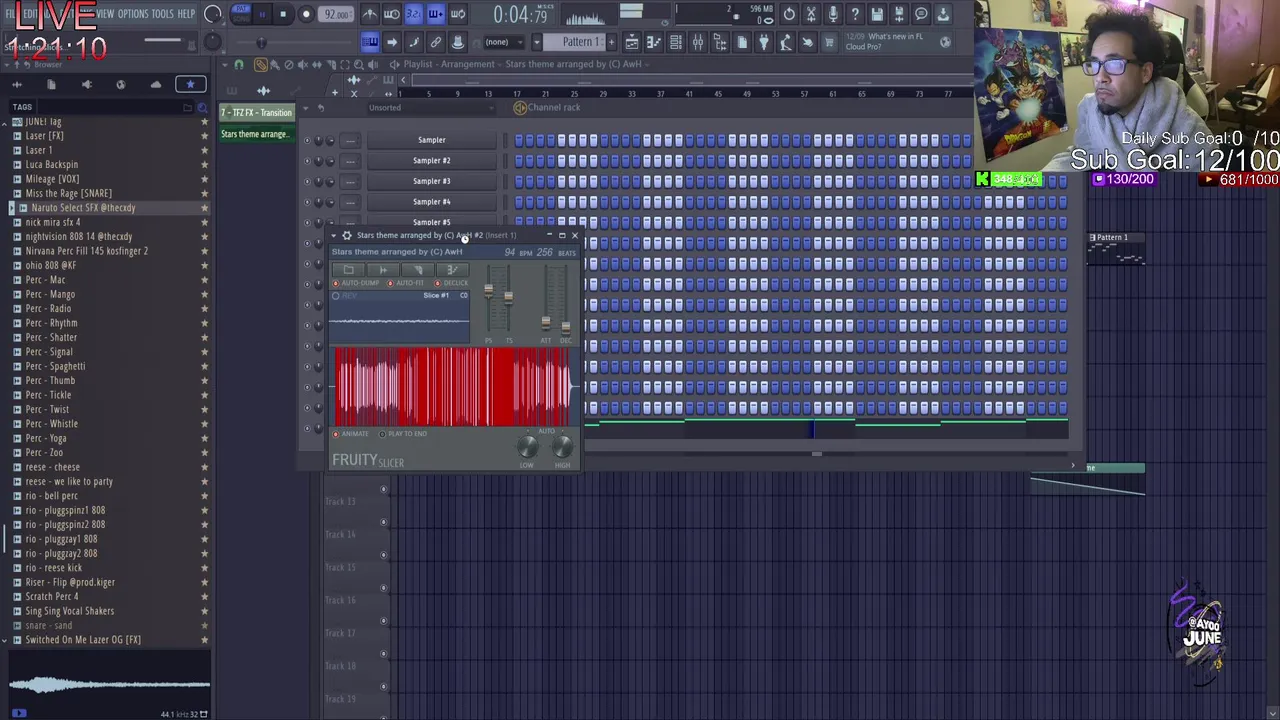This screenshot has width=1280, height=720.
Task: Click Fruity Slicer load sample folder button
Action: (x=348, y=270)
